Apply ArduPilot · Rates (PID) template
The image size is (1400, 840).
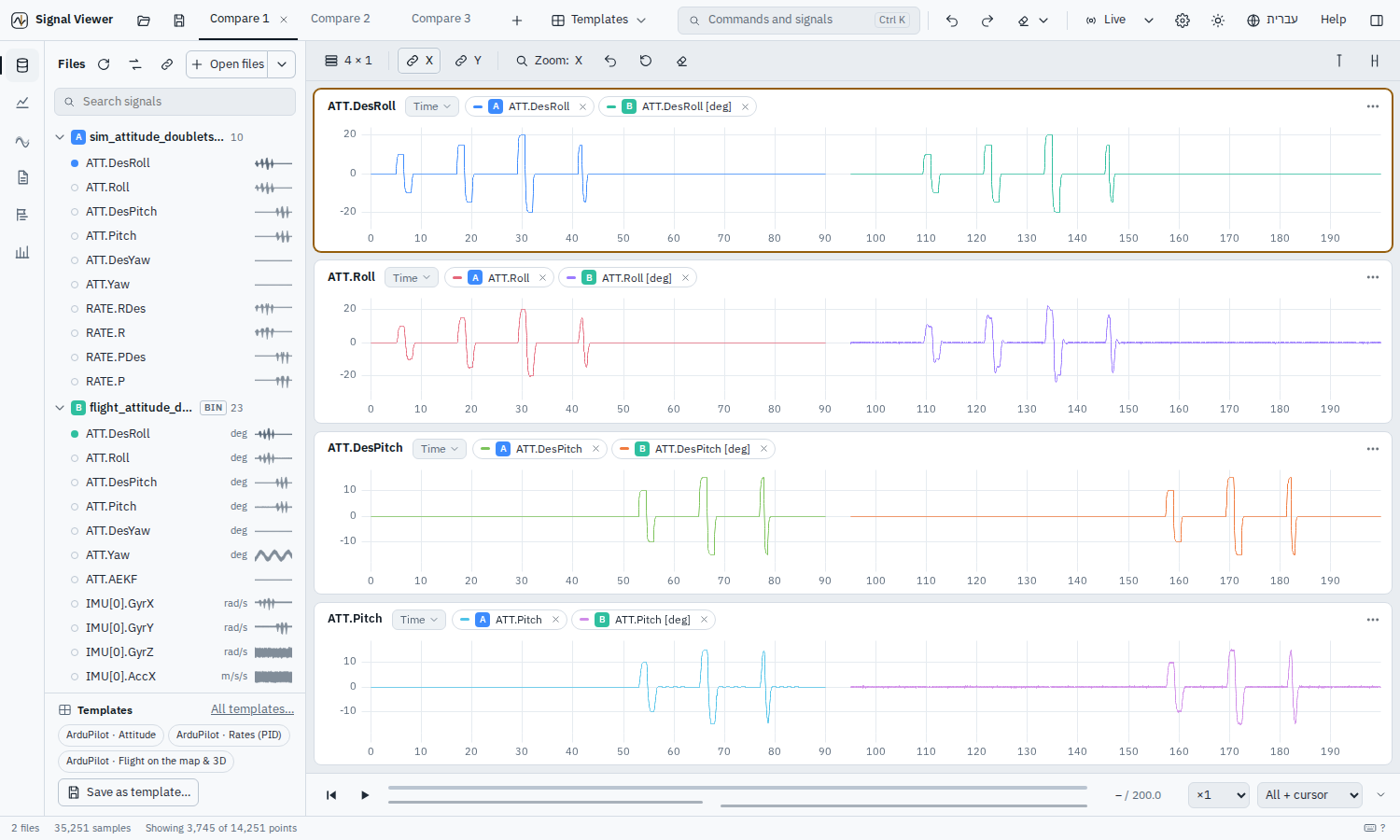click(x=229, y=735)
